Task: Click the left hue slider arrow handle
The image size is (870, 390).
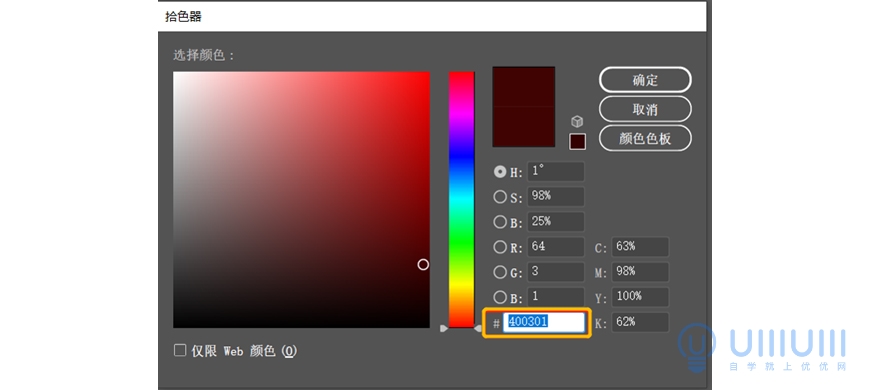Action: coord(443,328)
